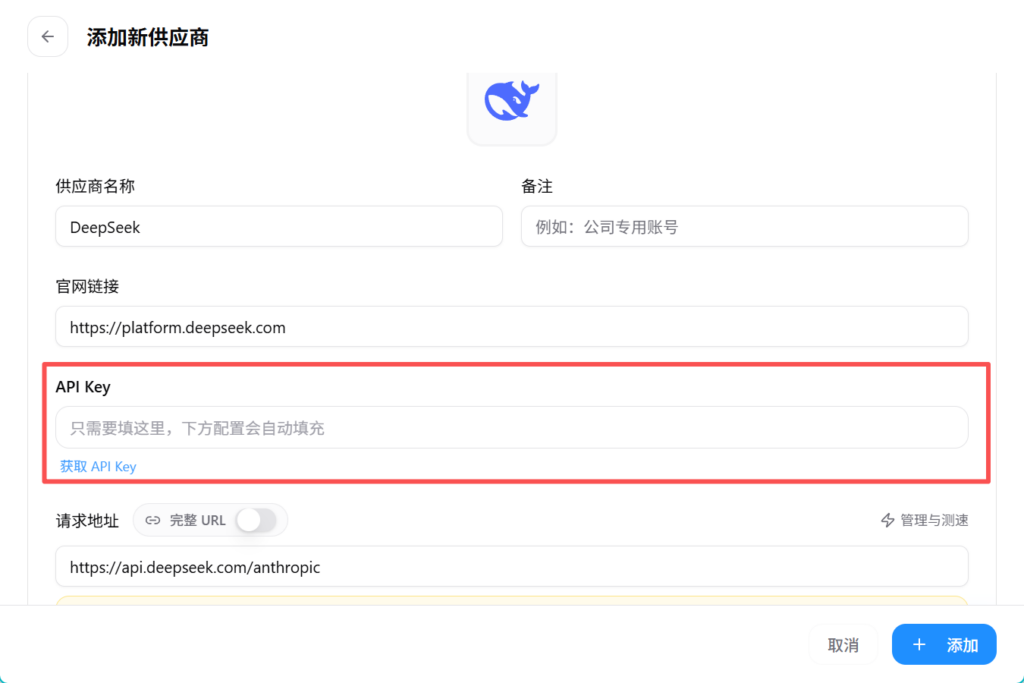The height and width of the screenshot is (683, 1024).
Task: Click the blue 添加 button
Action: [x=944, y=645]
